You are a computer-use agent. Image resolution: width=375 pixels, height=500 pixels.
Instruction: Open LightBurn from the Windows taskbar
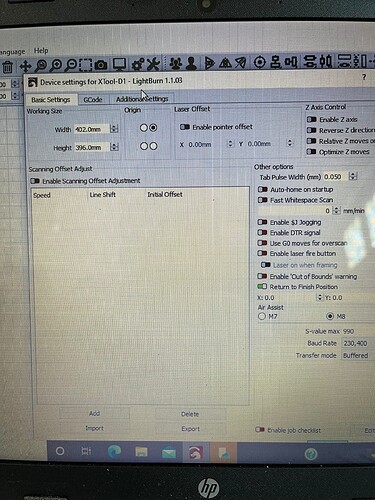196,452
